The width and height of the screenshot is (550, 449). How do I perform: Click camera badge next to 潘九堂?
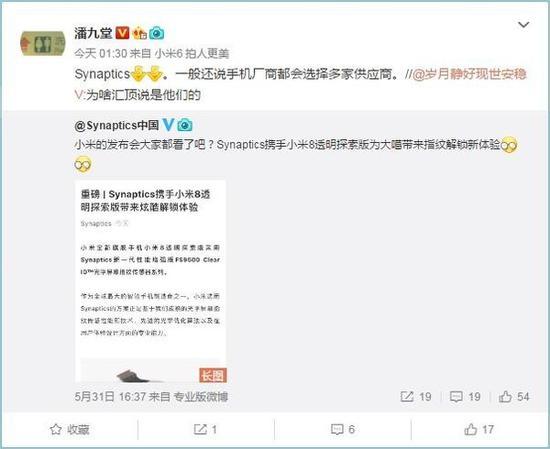pos(156,33)
